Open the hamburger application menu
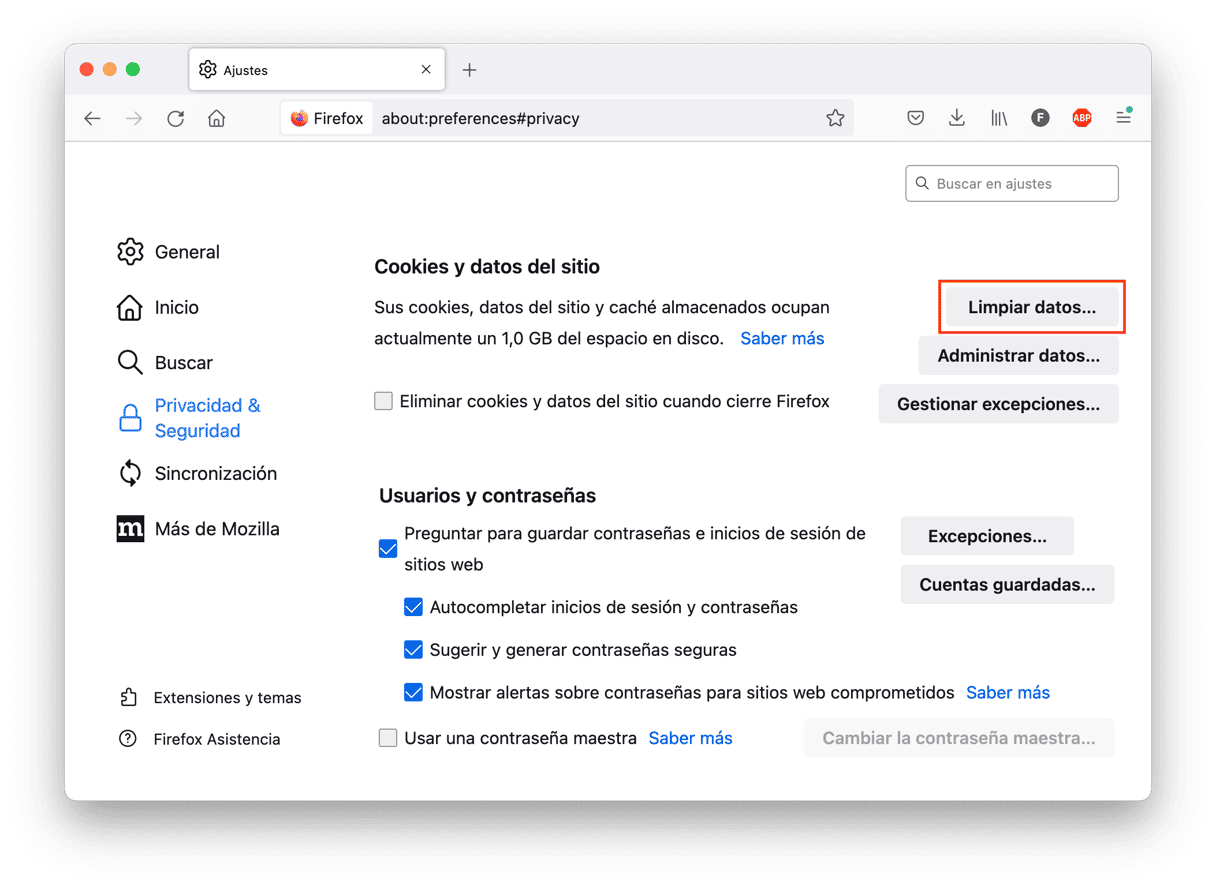This screenshot has height=886, width=1216. coord(1124,117)
